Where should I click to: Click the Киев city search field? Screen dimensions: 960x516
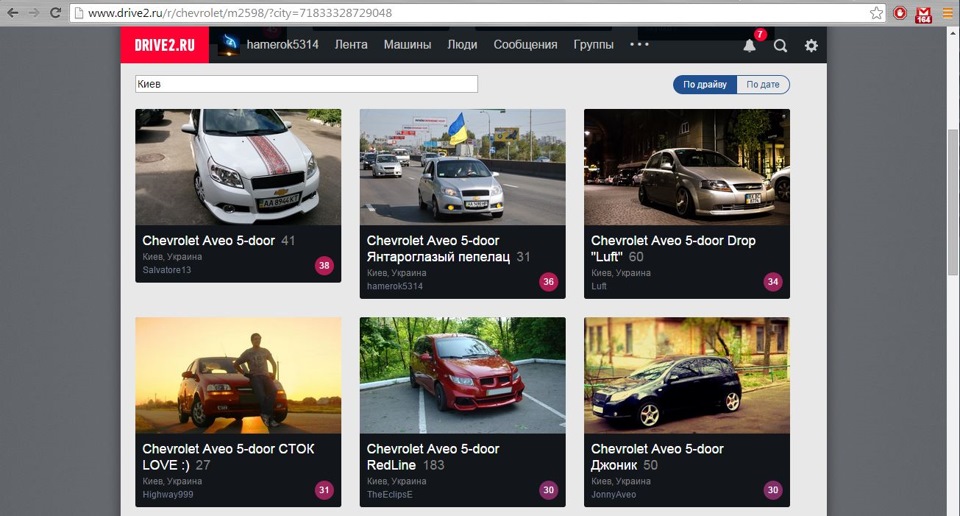pos(306,84)
